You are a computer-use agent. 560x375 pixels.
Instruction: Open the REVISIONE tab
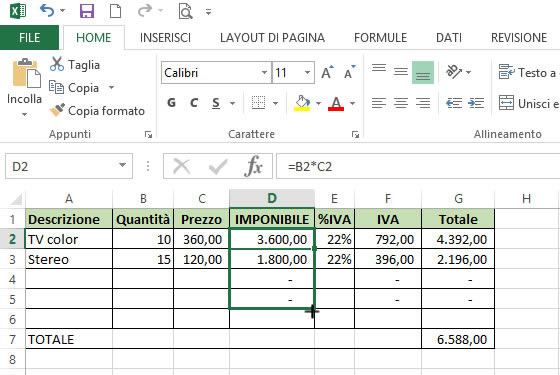[519, 38]
